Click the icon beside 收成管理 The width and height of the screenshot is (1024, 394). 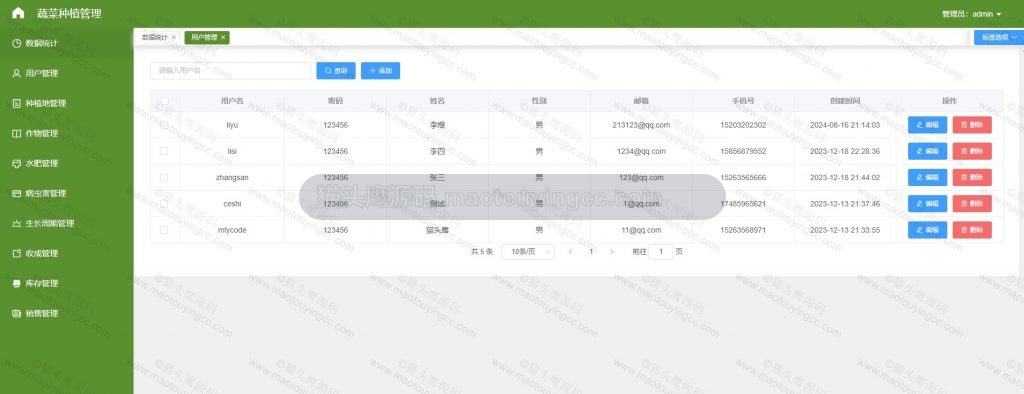click(x=17, y=254)
